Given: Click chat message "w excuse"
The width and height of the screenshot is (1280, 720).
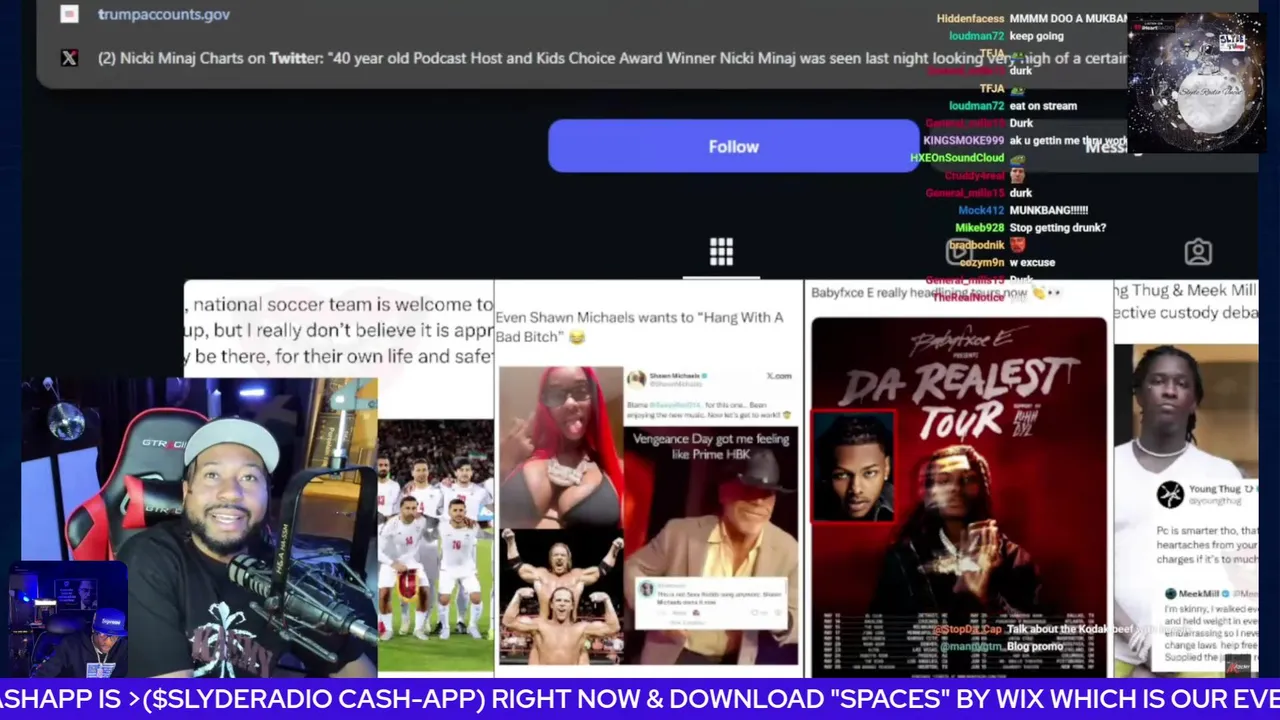Looking at the screenshot, I should point(1032,262).
